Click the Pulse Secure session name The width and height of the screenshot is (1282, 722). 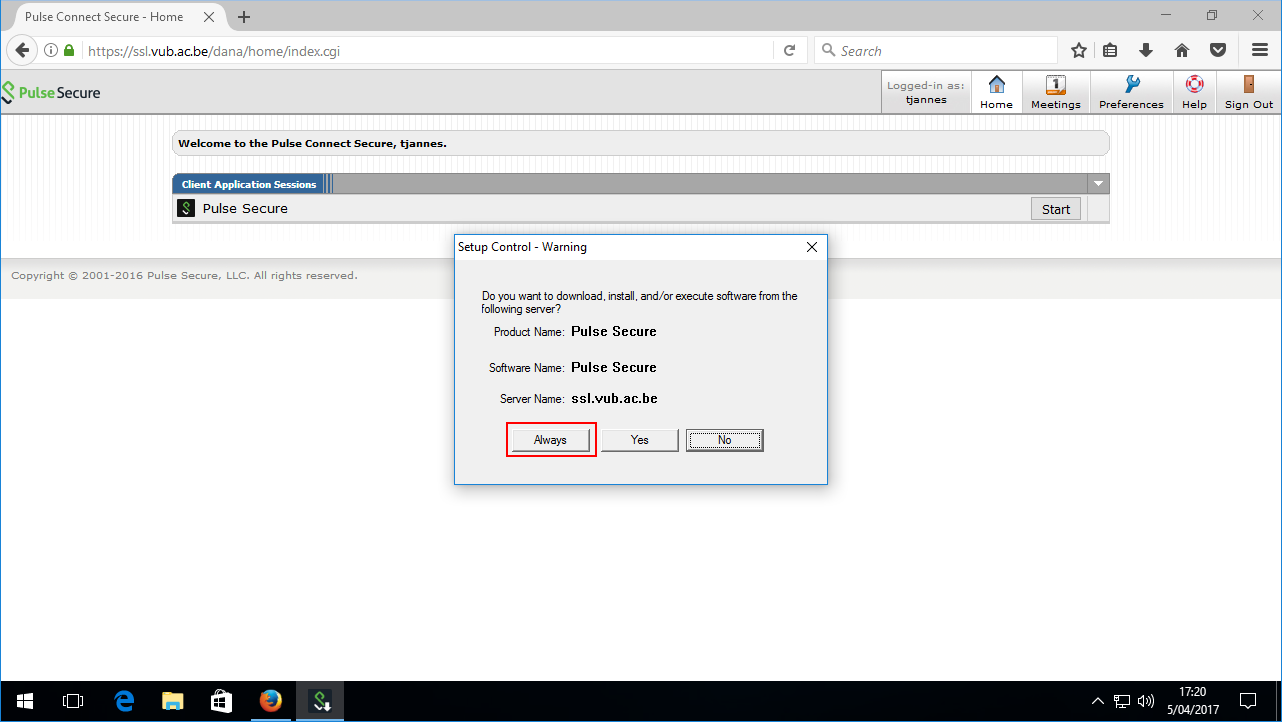[245, 208]
